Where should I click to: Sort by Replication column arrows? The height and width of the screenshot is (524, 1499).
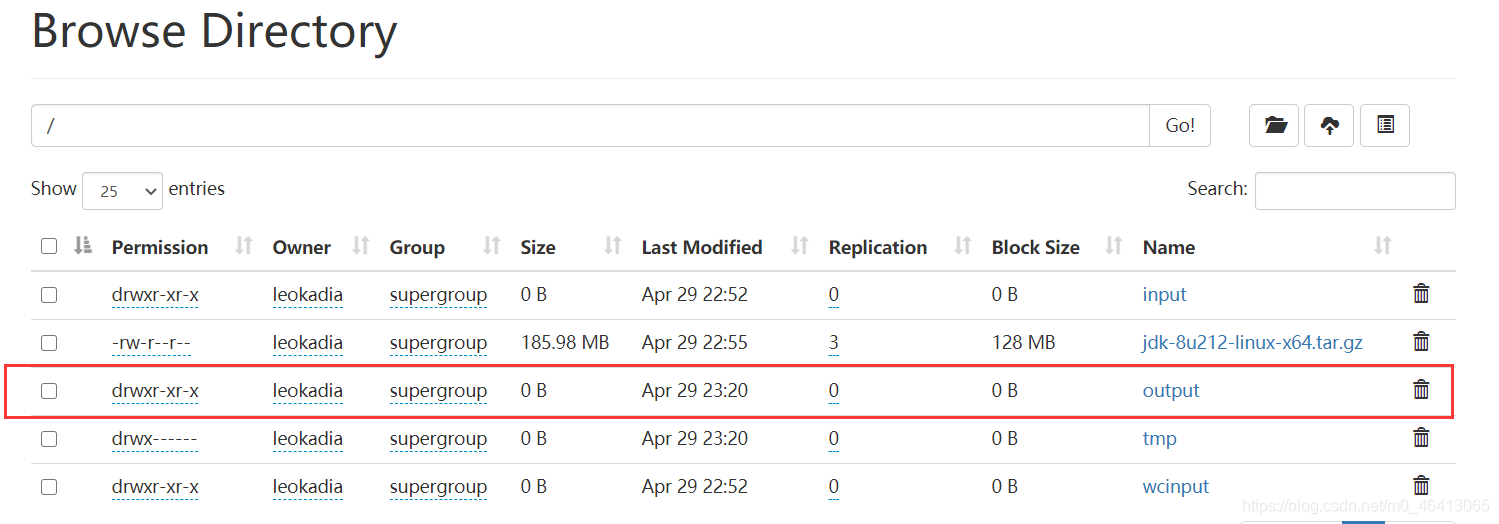[x=963, y=246]
